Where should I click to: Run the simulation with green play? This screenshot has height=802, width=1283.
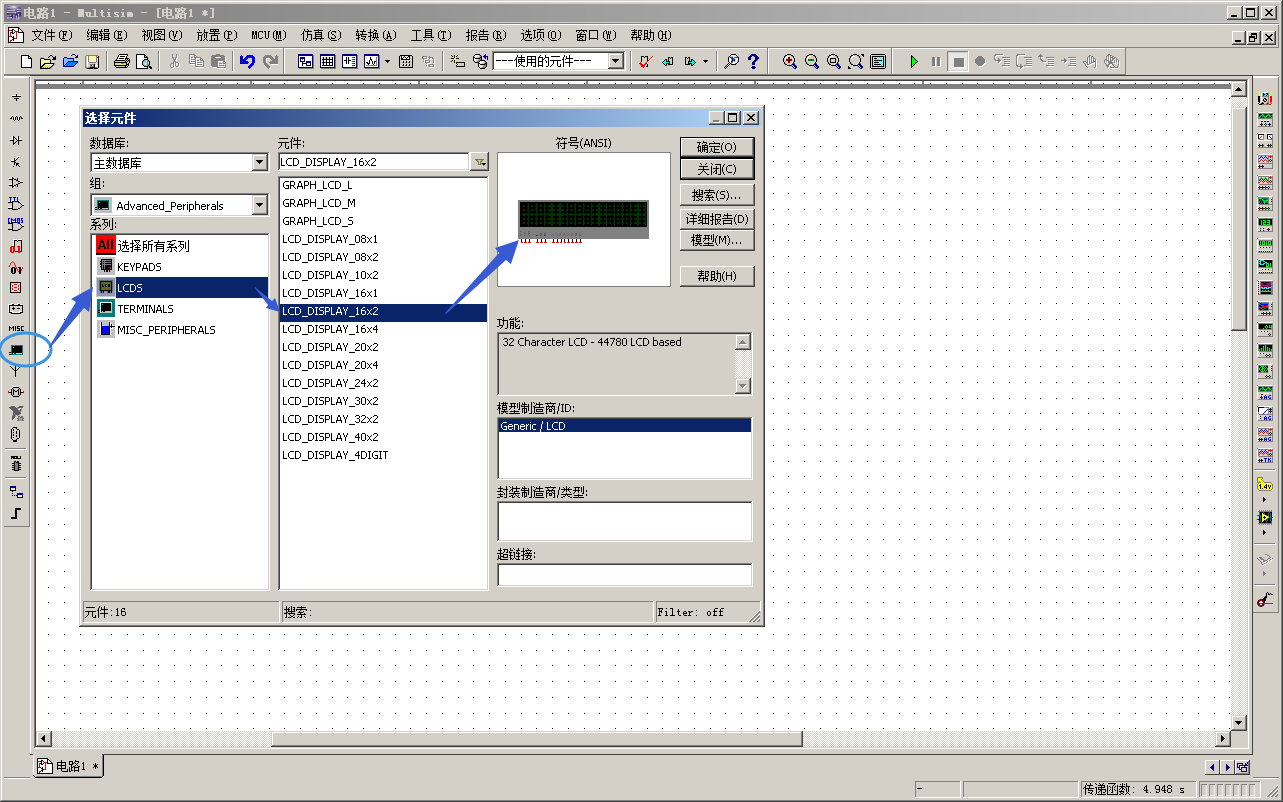(914, 61)
